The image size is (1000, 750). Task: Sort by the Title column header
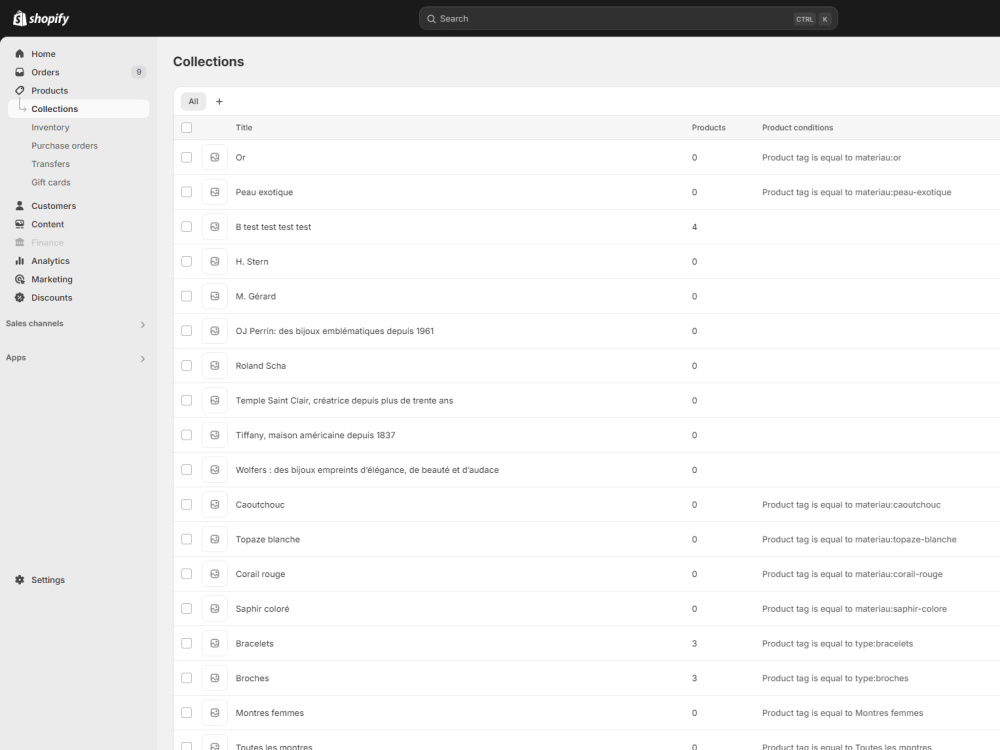point(244,128)
